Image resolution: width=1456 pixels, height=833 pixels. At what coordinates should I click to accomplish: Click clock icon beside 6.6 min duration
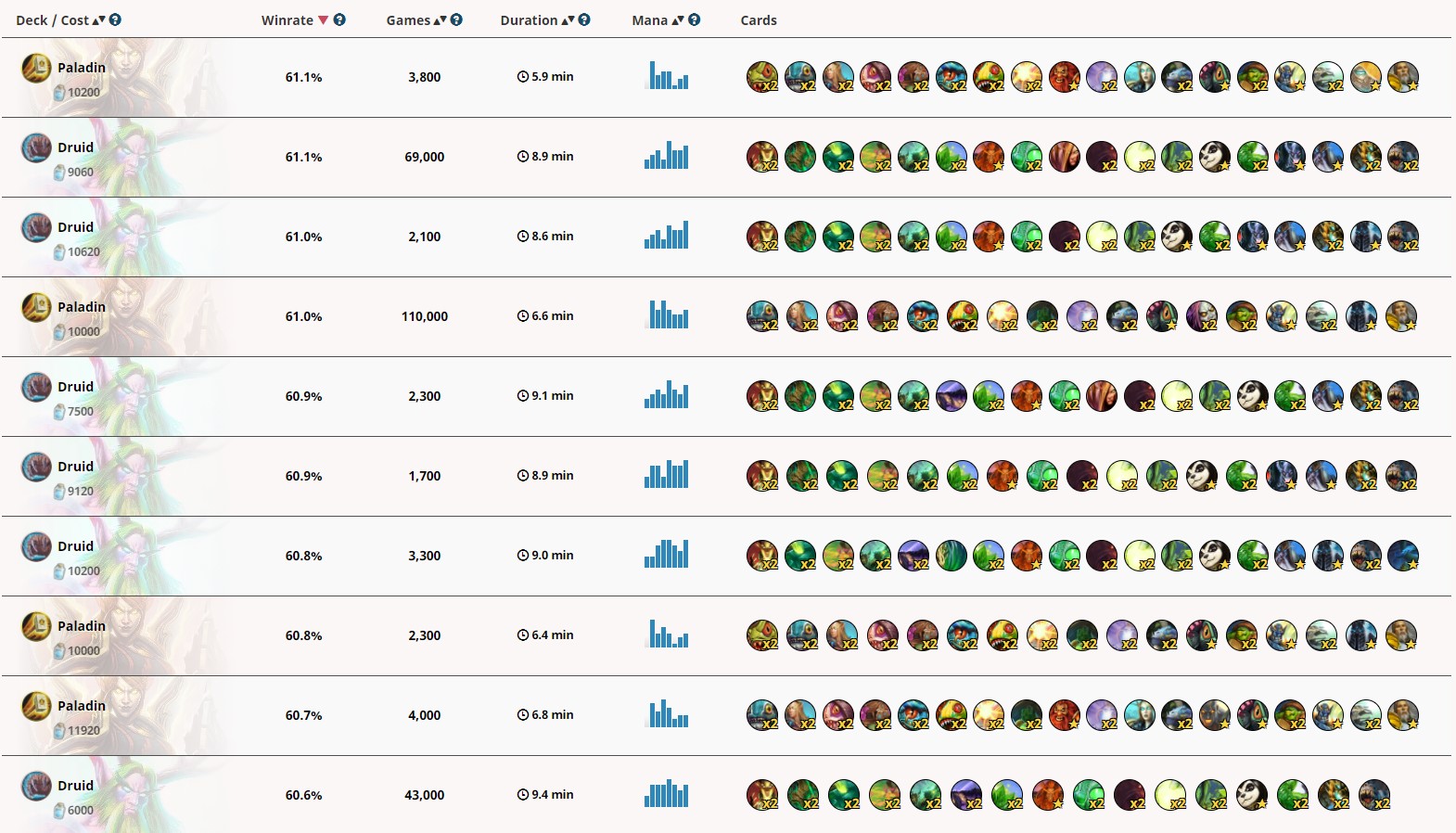click(523, 316)
